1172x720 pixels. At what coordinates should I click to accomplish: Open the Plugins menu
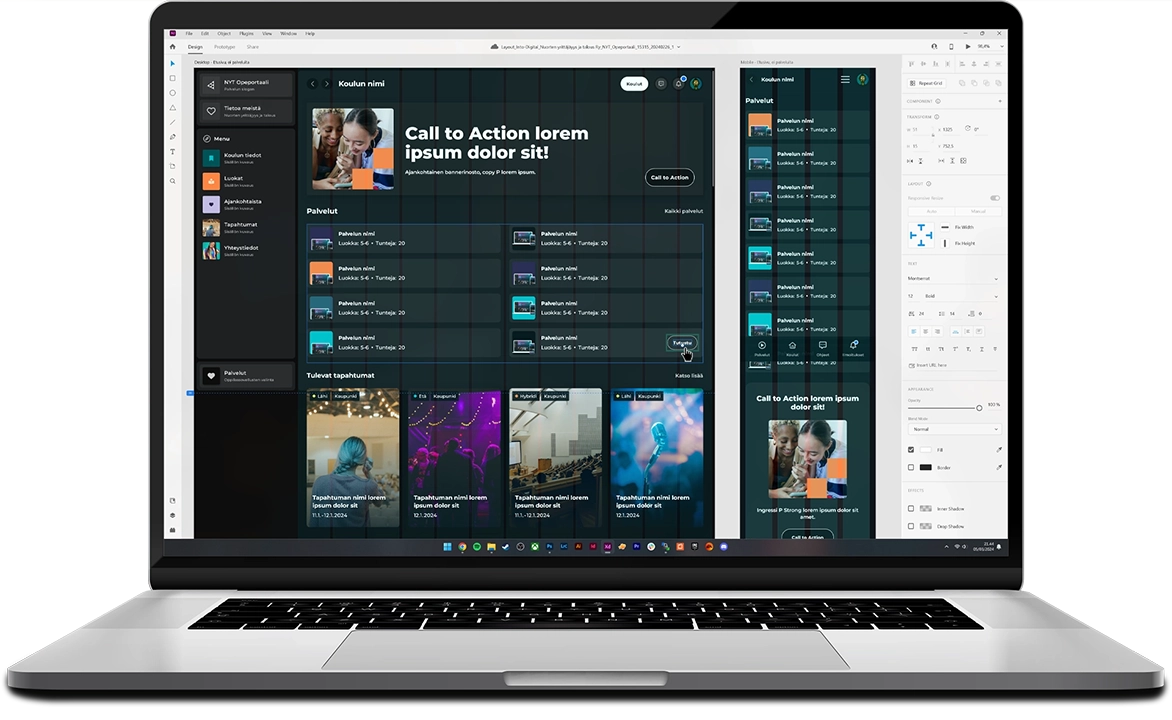[x=246, y=33]
